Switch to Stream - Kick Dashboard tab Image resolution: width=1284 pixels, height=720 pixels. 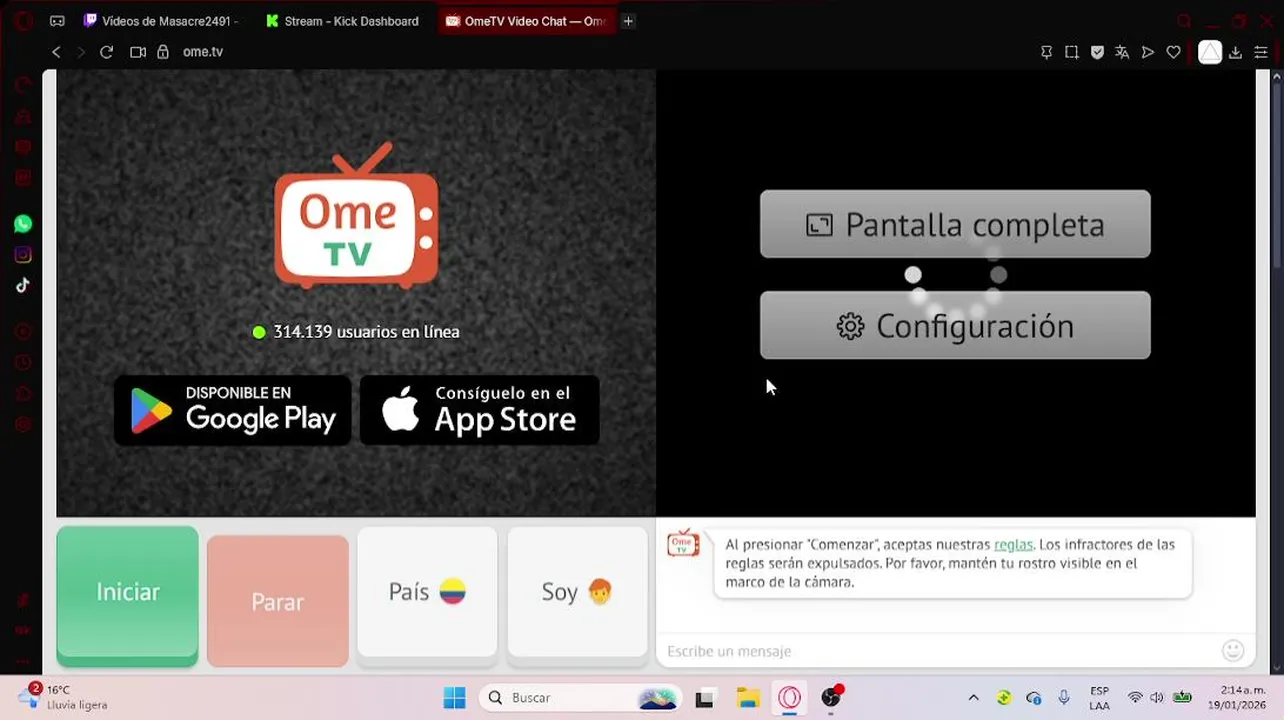point(343,21)
